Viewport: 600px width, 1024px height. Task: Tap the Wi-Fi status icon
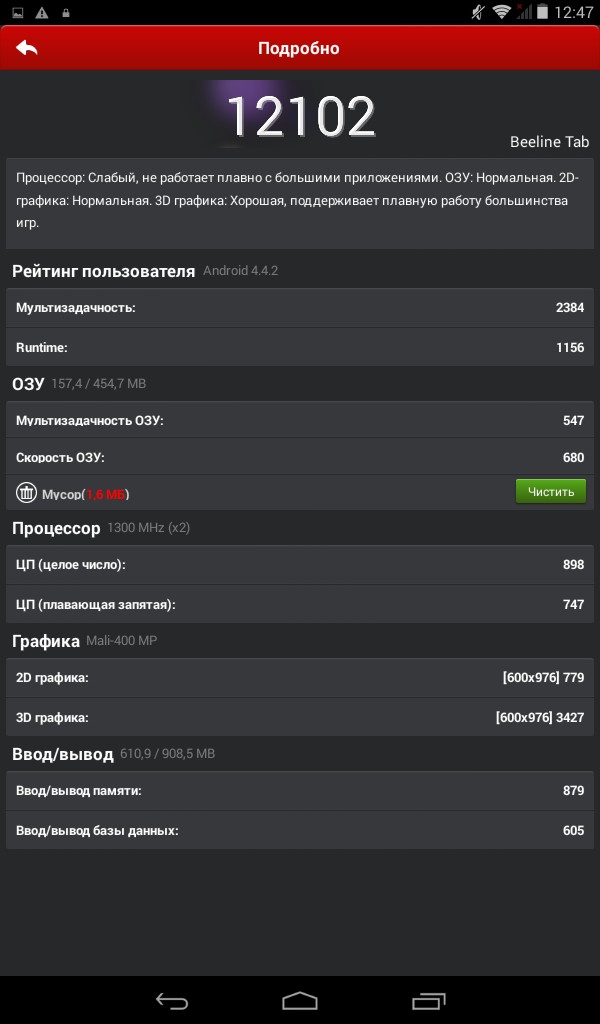point(501,11)
